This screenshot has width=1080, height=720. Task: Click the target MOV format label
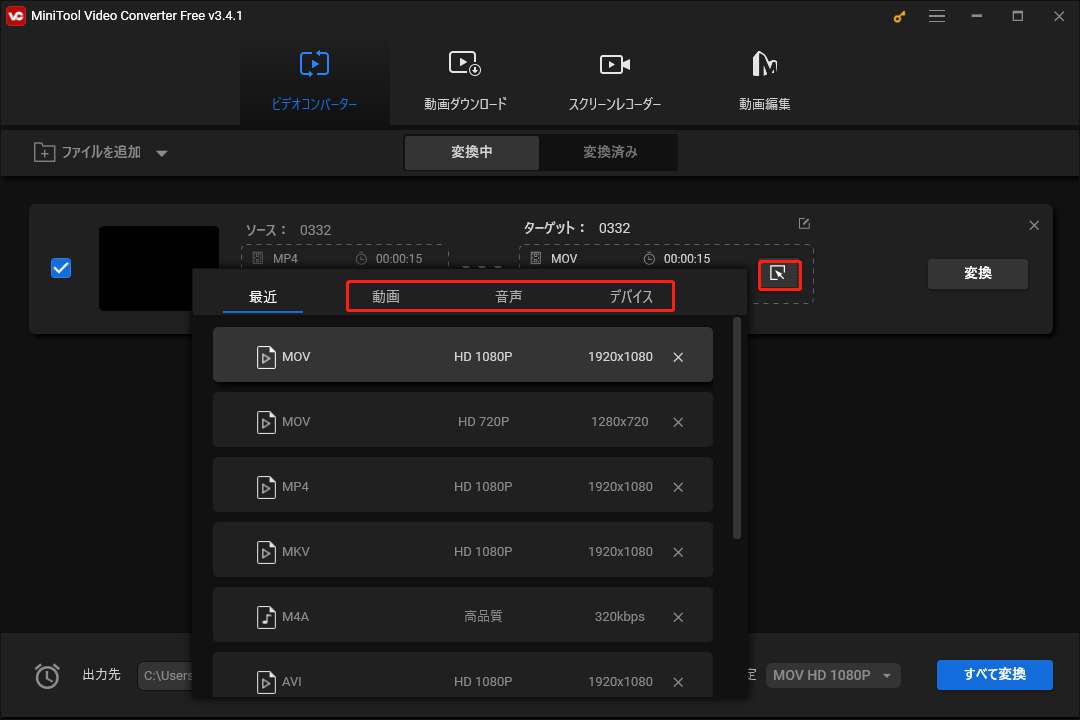[x=563, y=258]
